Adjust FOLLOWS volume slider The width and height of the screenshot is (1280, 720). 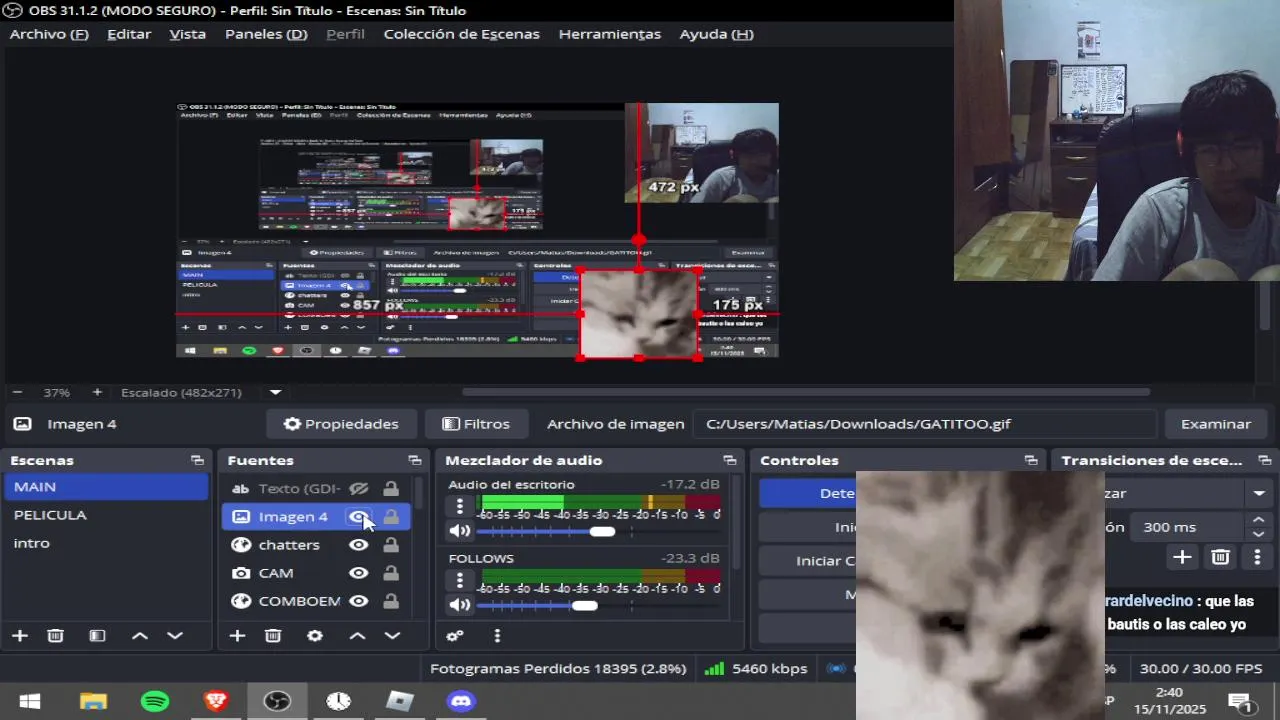pos(585,605)
